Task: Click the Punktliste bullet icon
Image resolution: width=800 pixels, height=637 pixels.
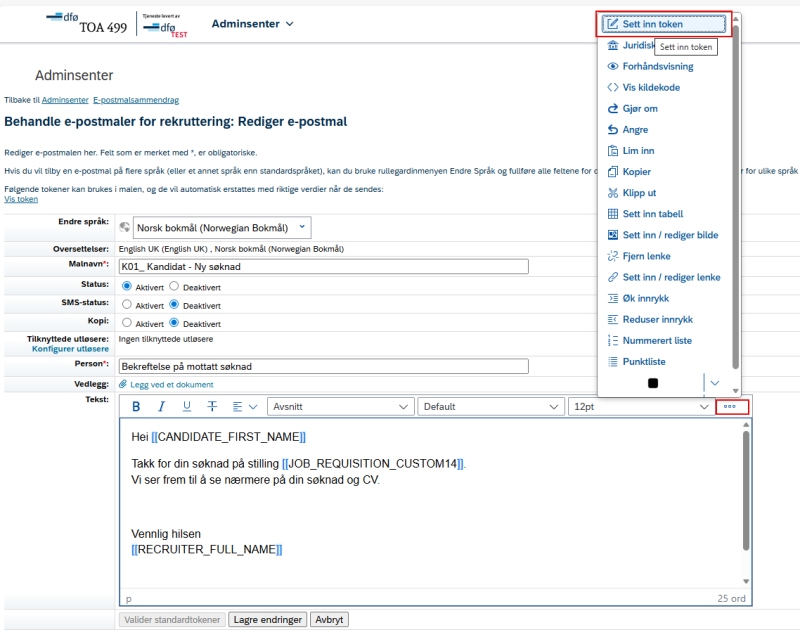Action: click(x=613, y=362)
